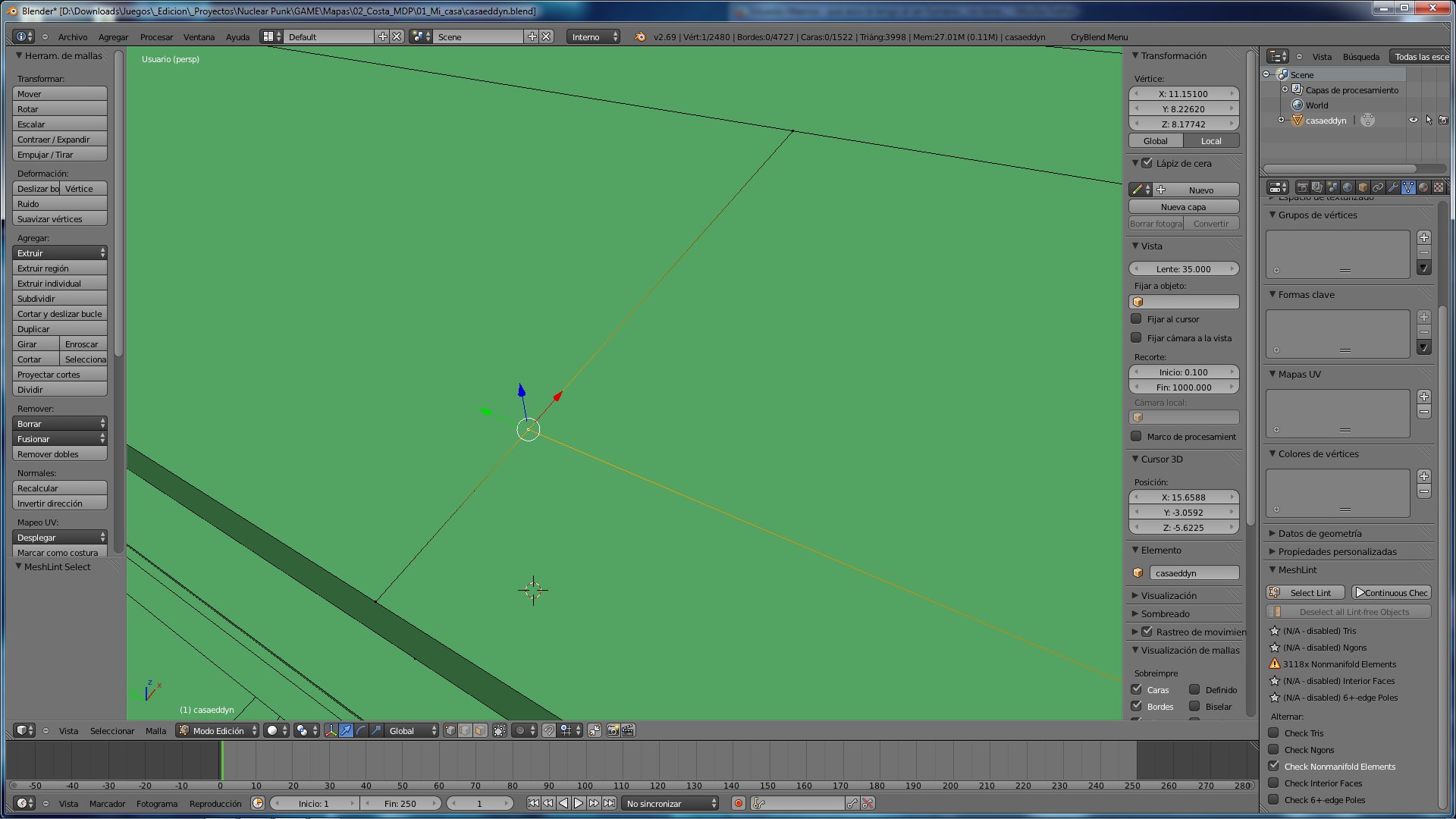Open the Modifiers wrench properties tab
Screen dimensions: 1456x819
pos(1393,187)
